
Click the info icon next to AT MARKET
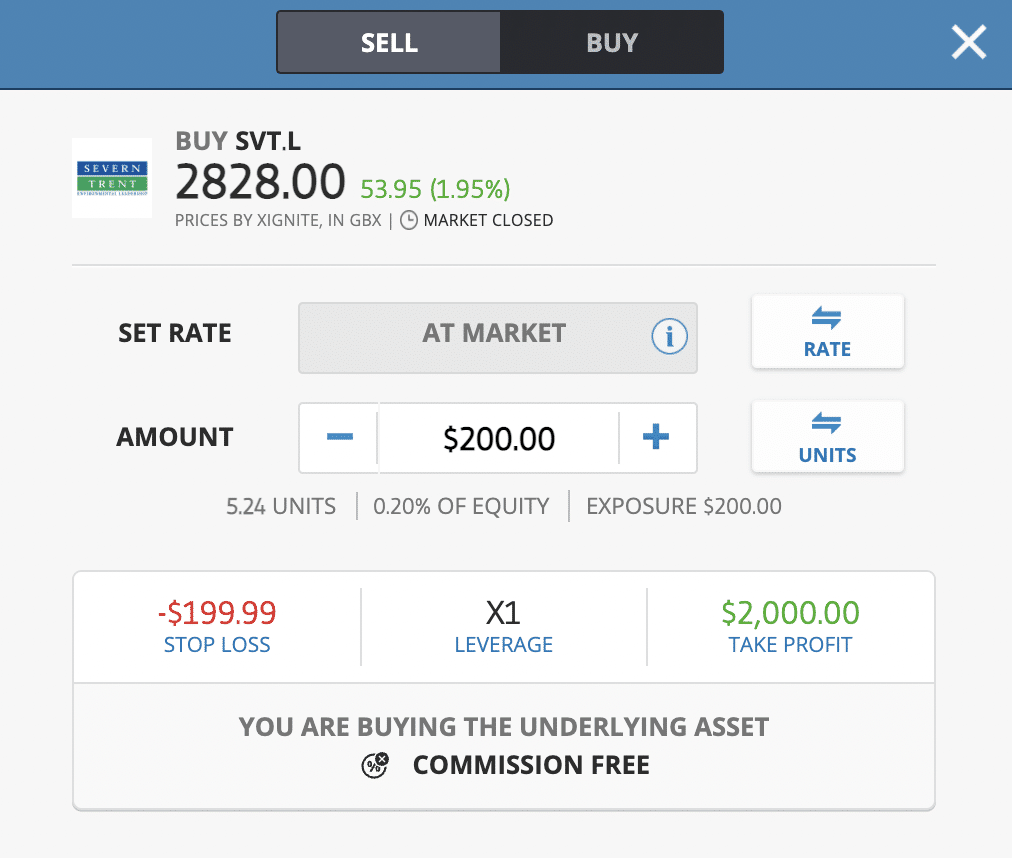point(670,337)
